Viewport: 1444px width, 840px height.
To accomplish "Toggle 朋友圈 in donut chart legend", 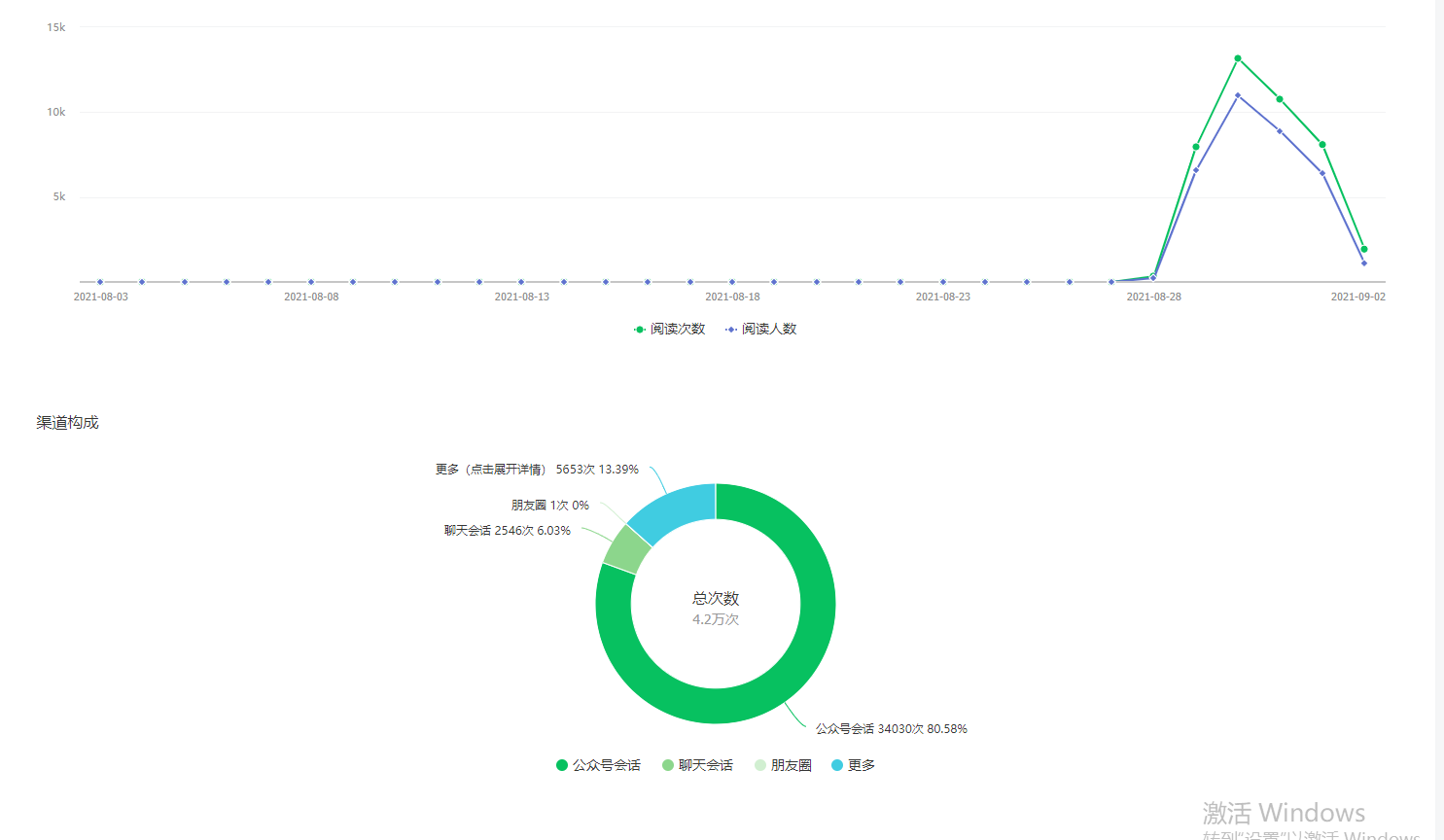I will (783, 766).
